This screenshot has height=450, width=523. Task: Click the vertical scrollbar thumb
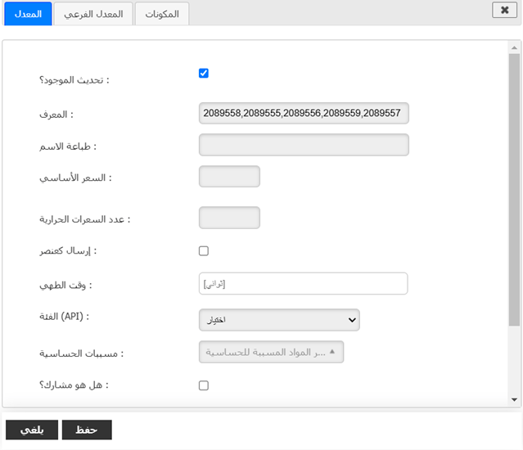pyautogui.click(x=514, y=190)
